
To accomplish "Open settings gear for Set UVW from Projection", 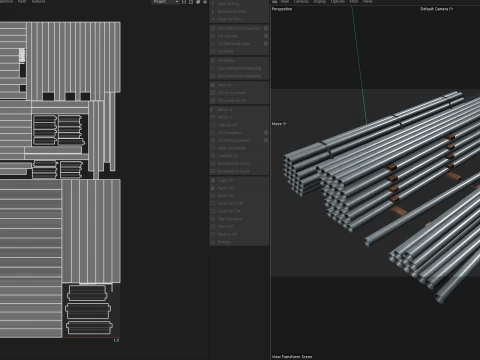I will [266, 28].
